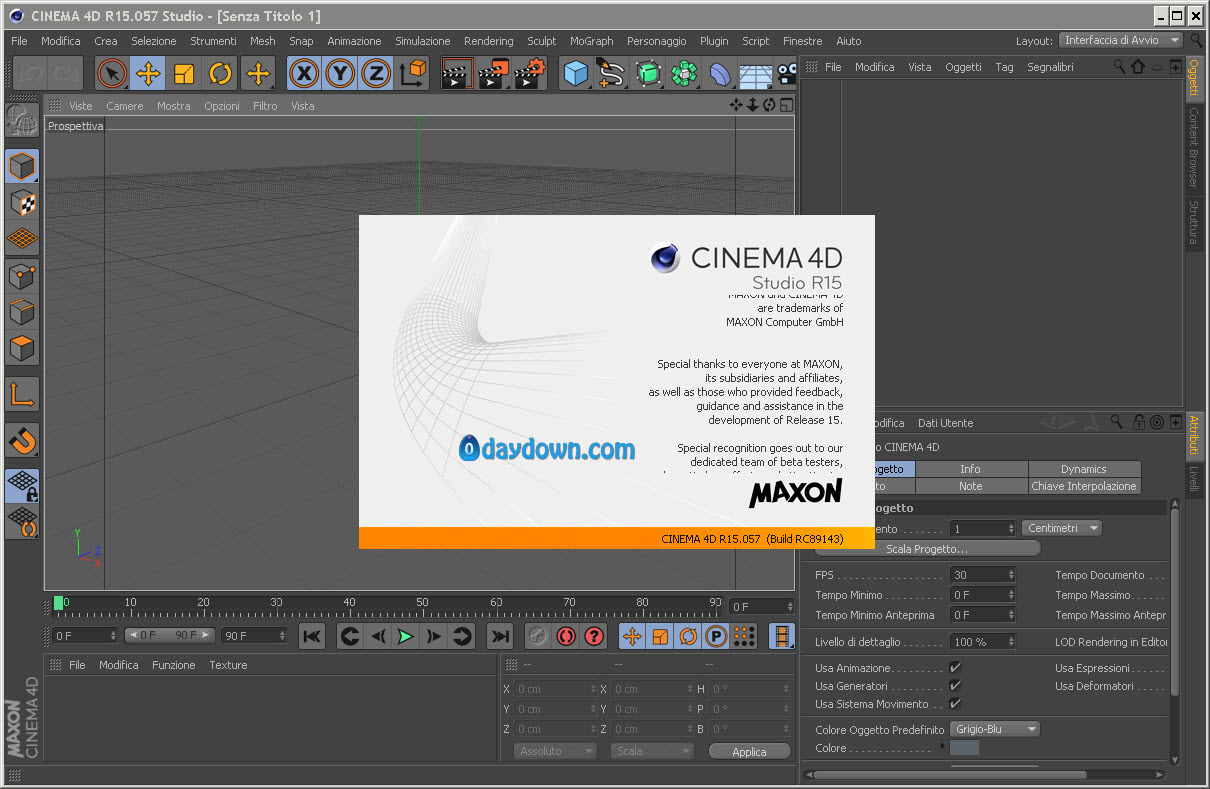The width and height of the screenshot is (1210, 789).
Task: Enable Edges mode icon on left toolbar
Action: [x=22, y=311]
